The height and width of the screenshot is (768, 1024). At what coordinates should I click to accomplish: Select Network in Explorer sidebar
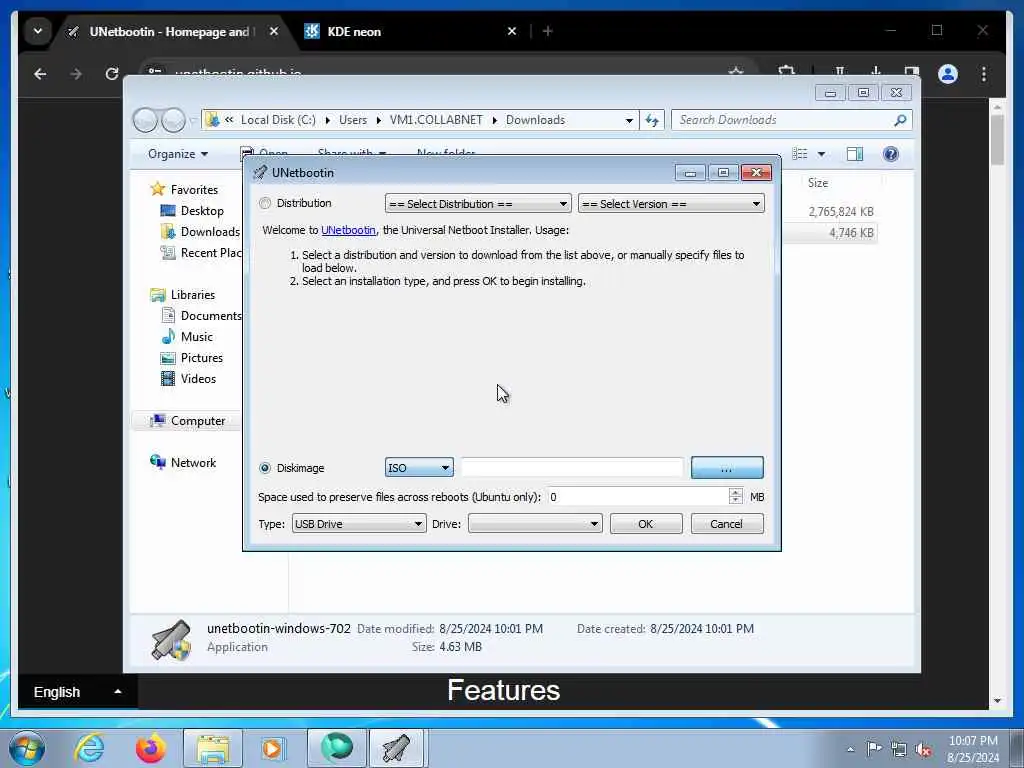point(193,462)
